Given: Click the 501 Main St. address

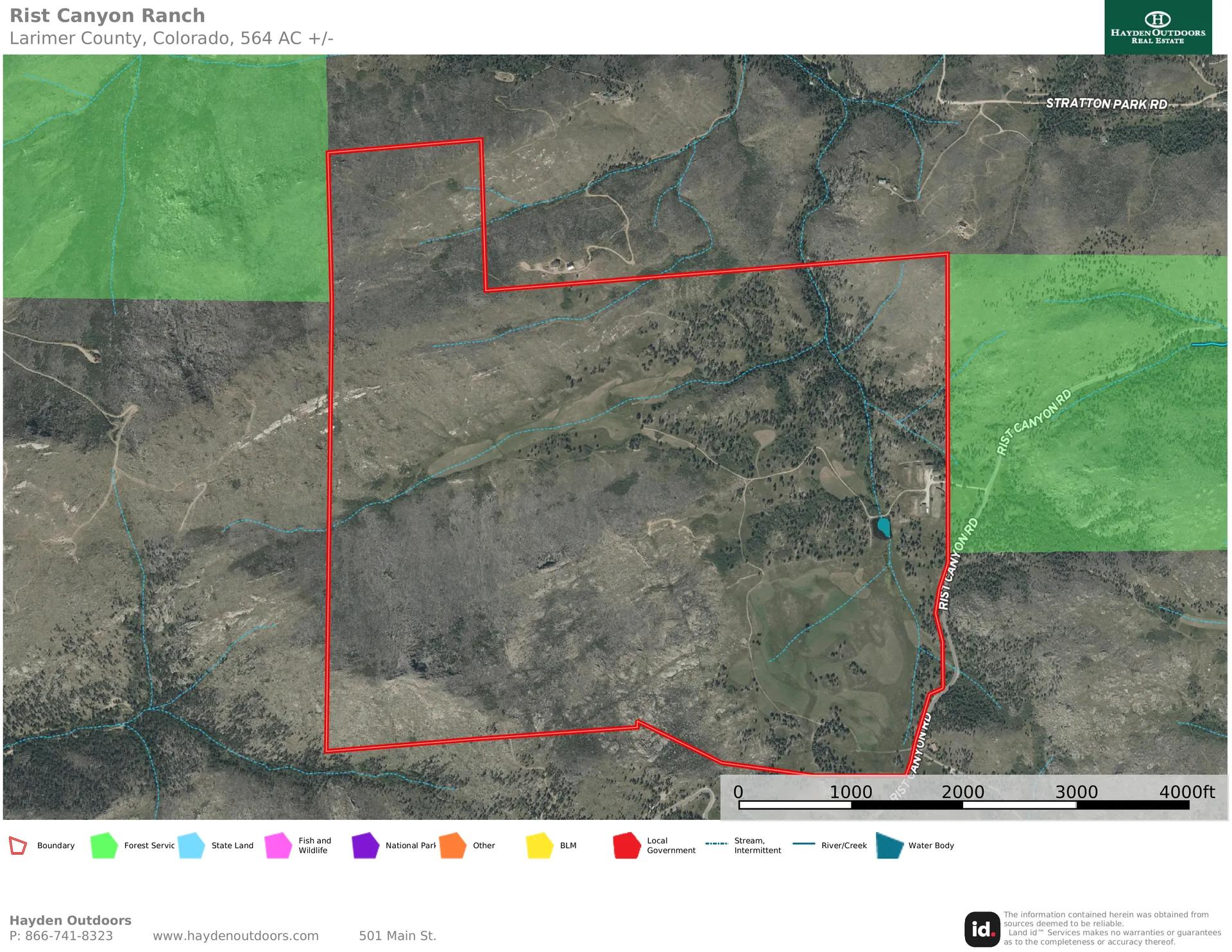Looking at the screenshot, I should coord(397,936).
